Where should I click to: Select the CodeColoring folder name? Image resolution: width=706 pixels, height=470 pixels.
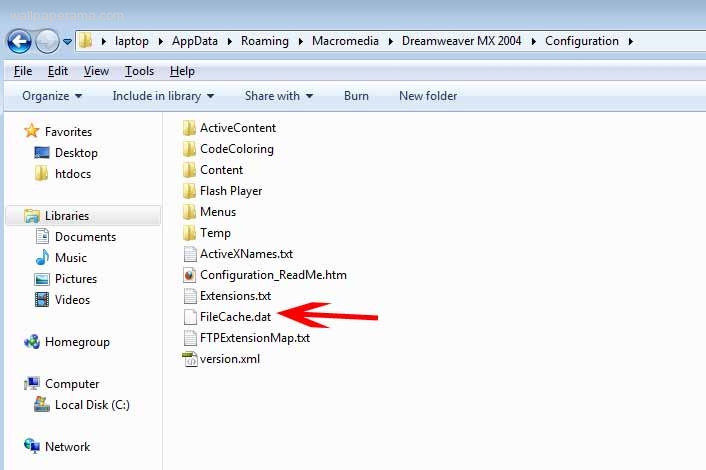pos(237,149)
